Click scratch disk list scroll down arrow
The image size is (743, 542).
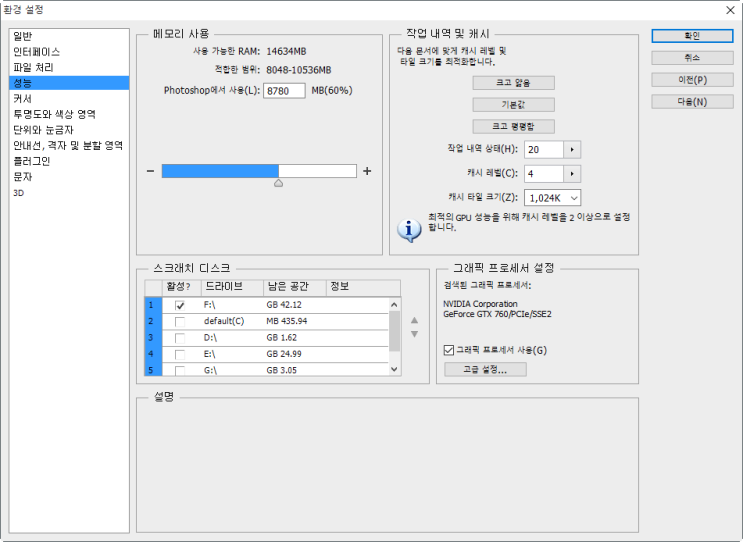click(x=394, y=370)
